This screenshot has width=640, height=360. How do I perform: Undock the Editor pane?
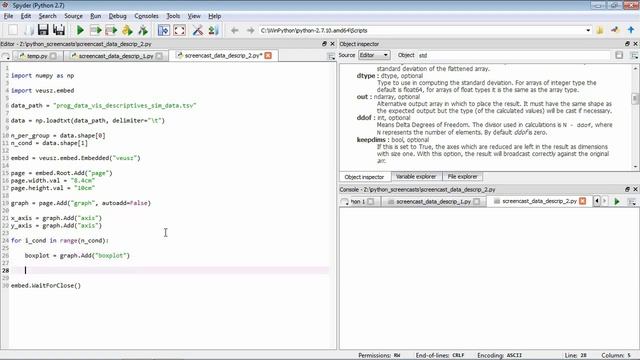(324, 44)
